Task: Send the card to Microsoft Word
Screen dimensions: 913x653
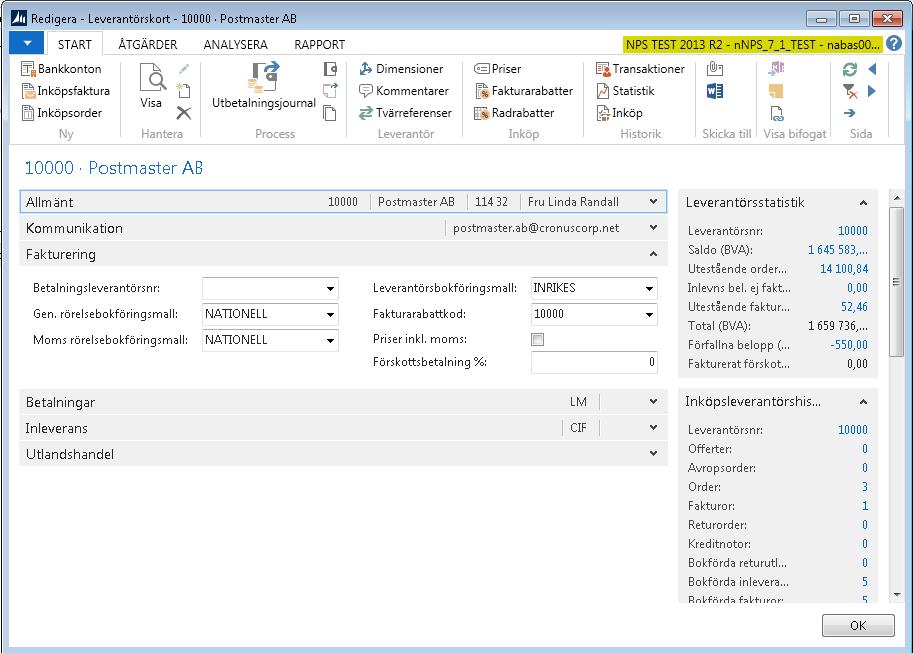Action: pyautogui.click(x=715, y=91)
